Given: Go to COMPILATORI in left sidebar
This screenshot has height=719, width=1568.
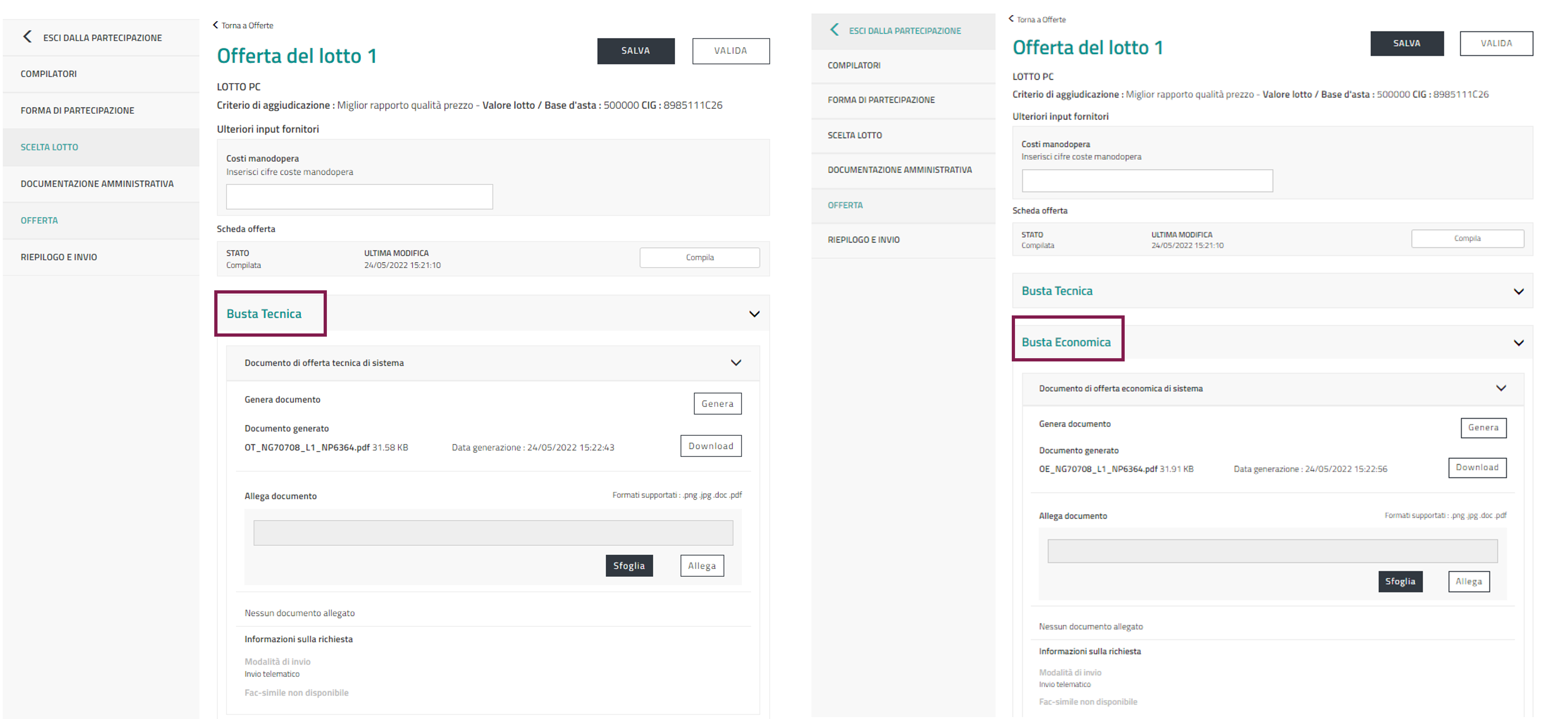Looking at the screenshot, I should 49,74.
